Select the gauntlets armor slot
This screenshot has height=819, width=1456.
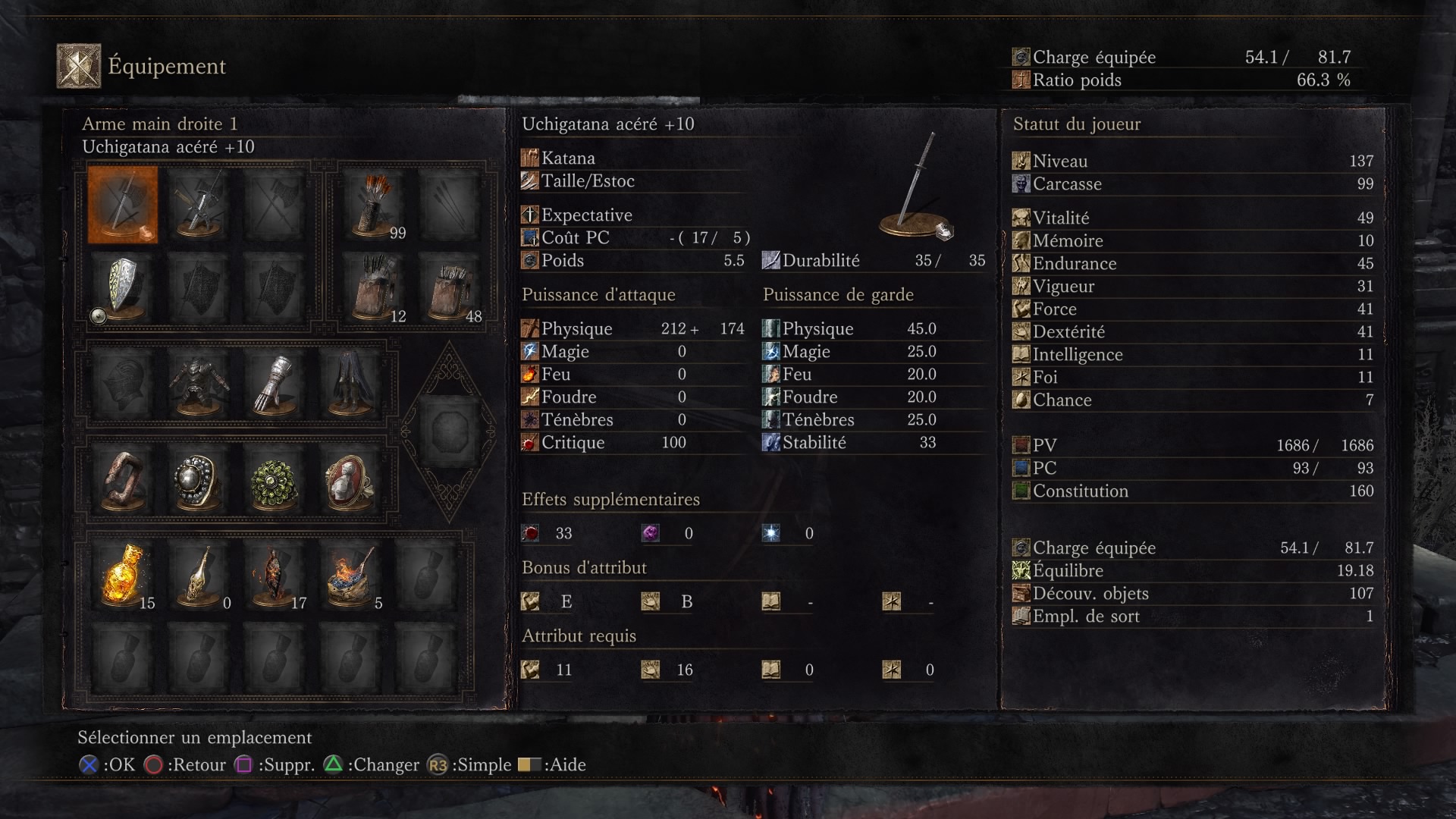275,384
